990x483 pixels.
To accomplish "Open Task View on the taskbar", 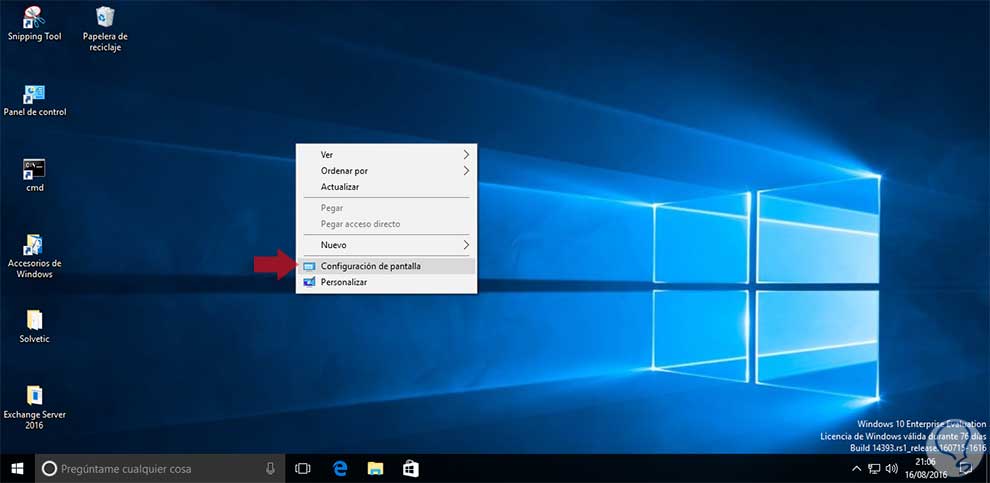I will 303,468.
